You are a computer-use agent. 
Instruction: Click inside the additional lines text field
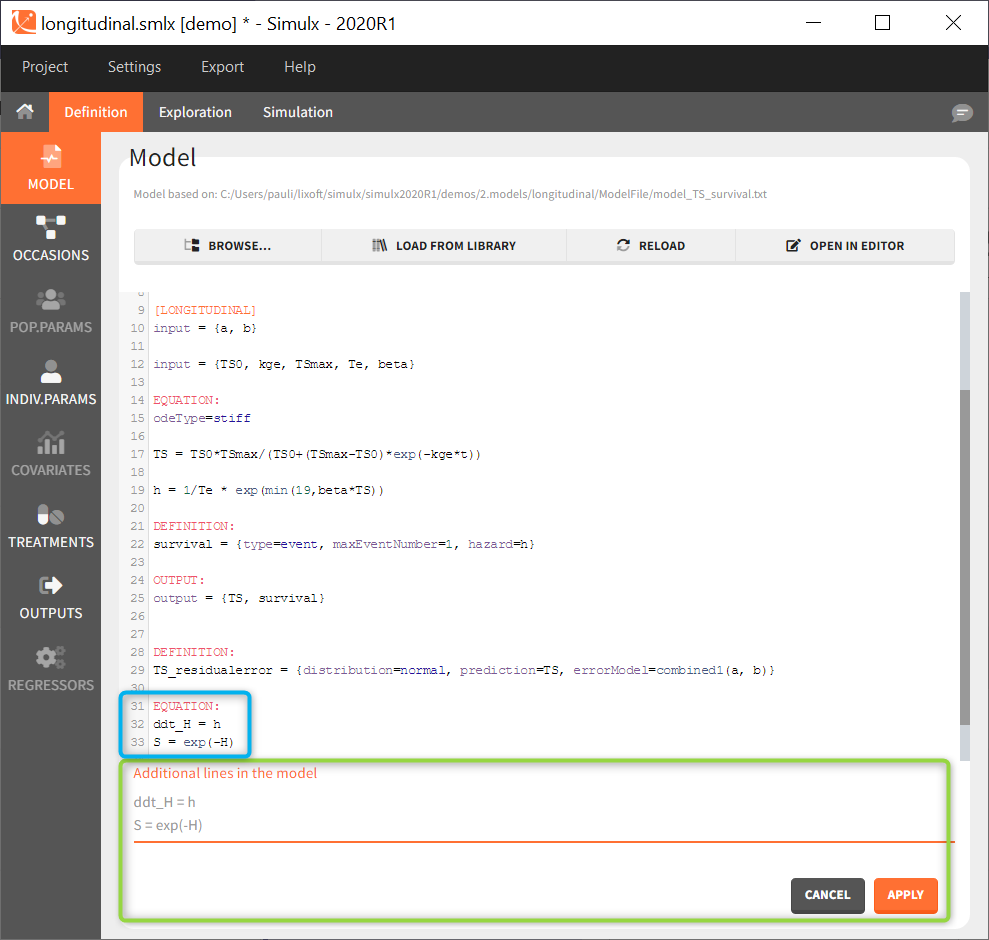coord(540,813)
